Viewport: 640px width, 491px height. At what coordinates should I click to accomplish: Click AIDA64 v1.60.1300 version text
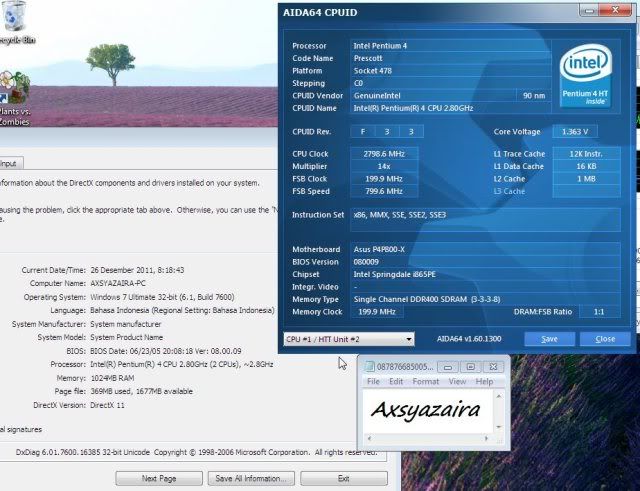pyautogui.click(x=469, y=339)
